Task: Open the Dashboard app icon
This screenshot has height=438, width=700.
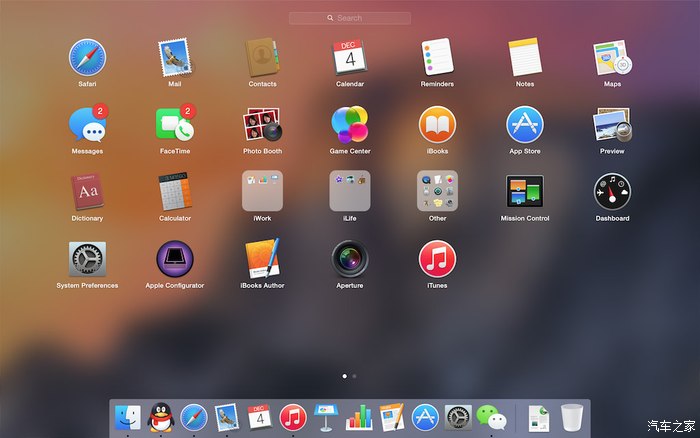Action: pyautogui.click(x=612, y=190)
